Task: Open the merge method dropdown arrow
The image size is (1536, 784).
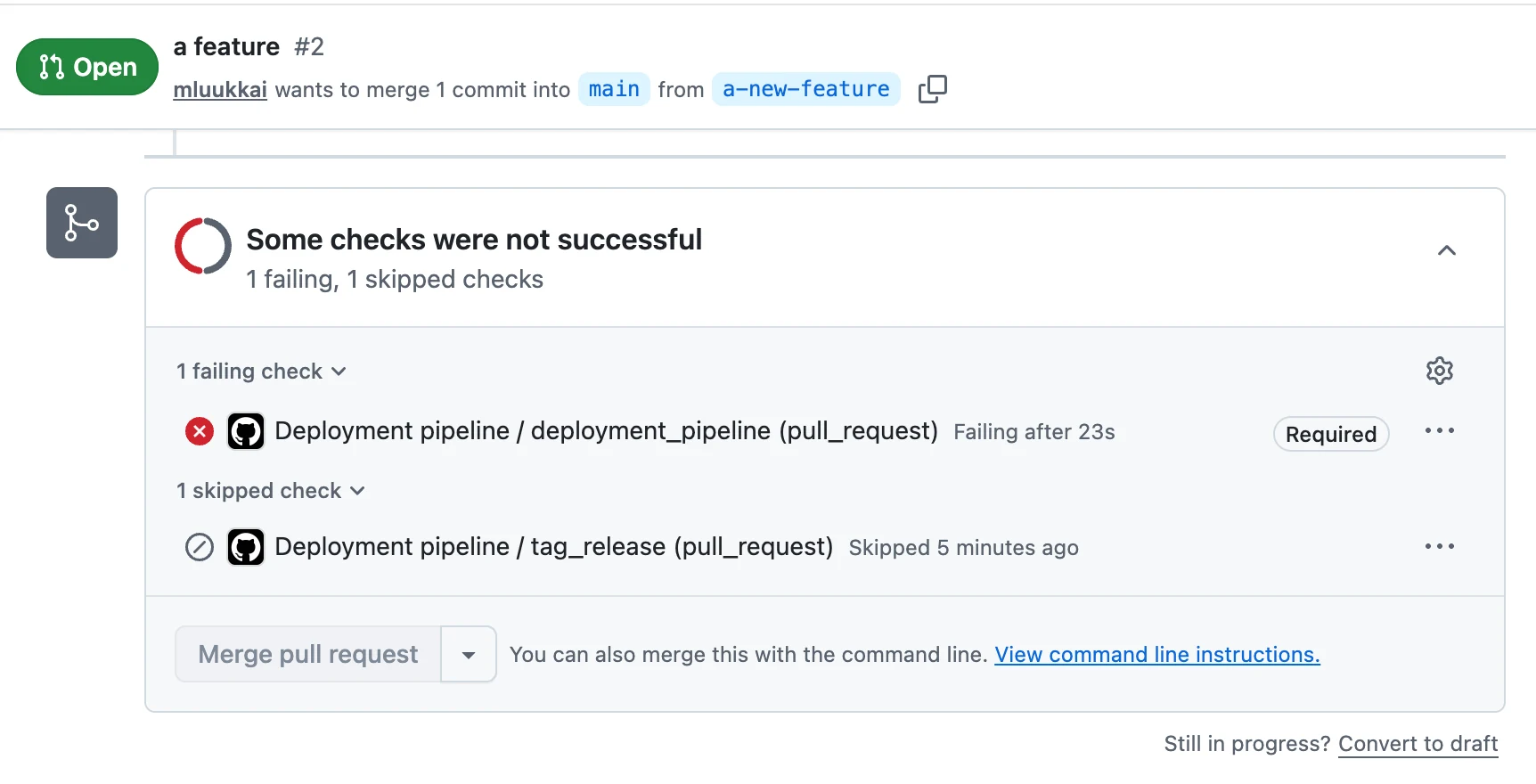Action: coord(469,655)
